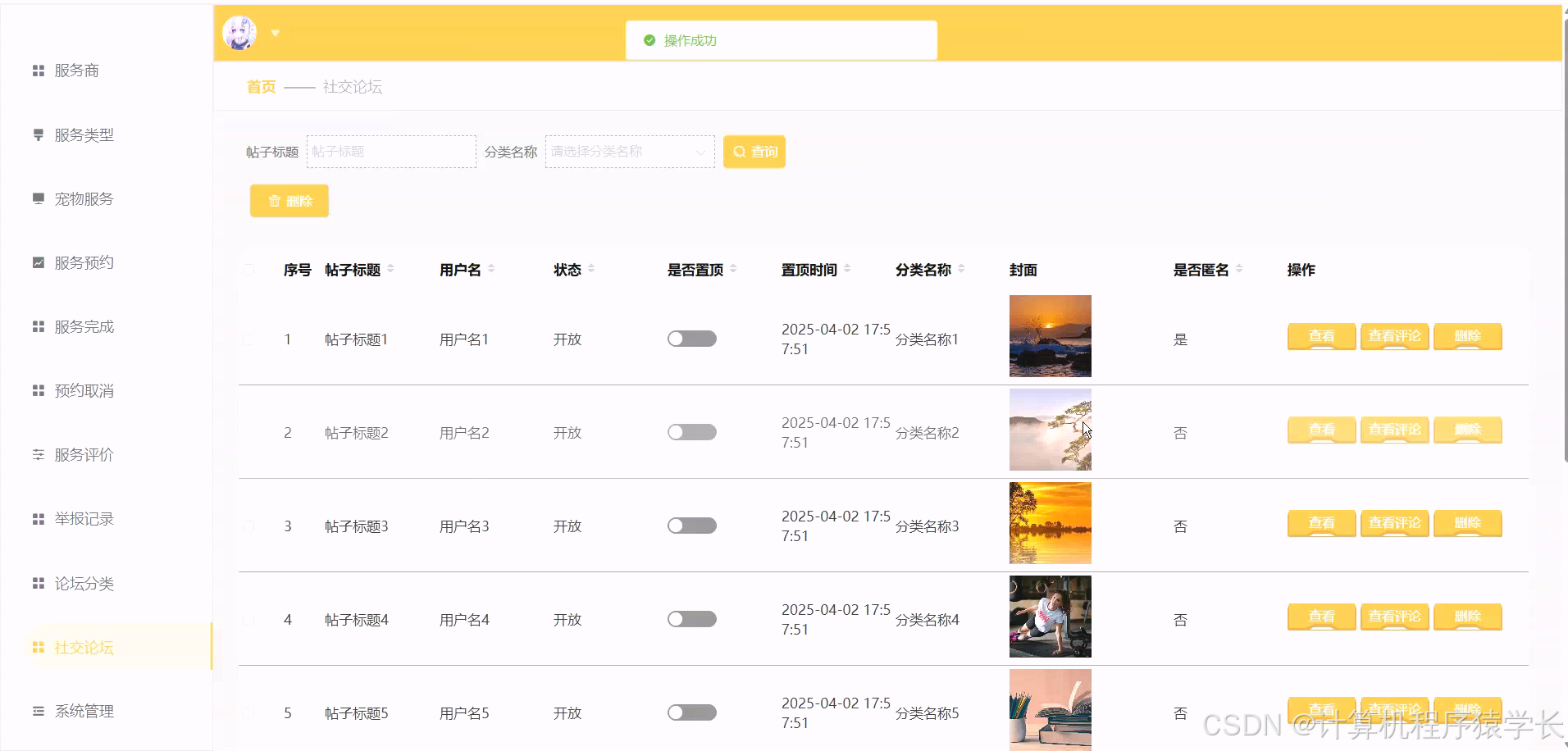Check the row checkbox for 帖子标题1

coord(248,339)
